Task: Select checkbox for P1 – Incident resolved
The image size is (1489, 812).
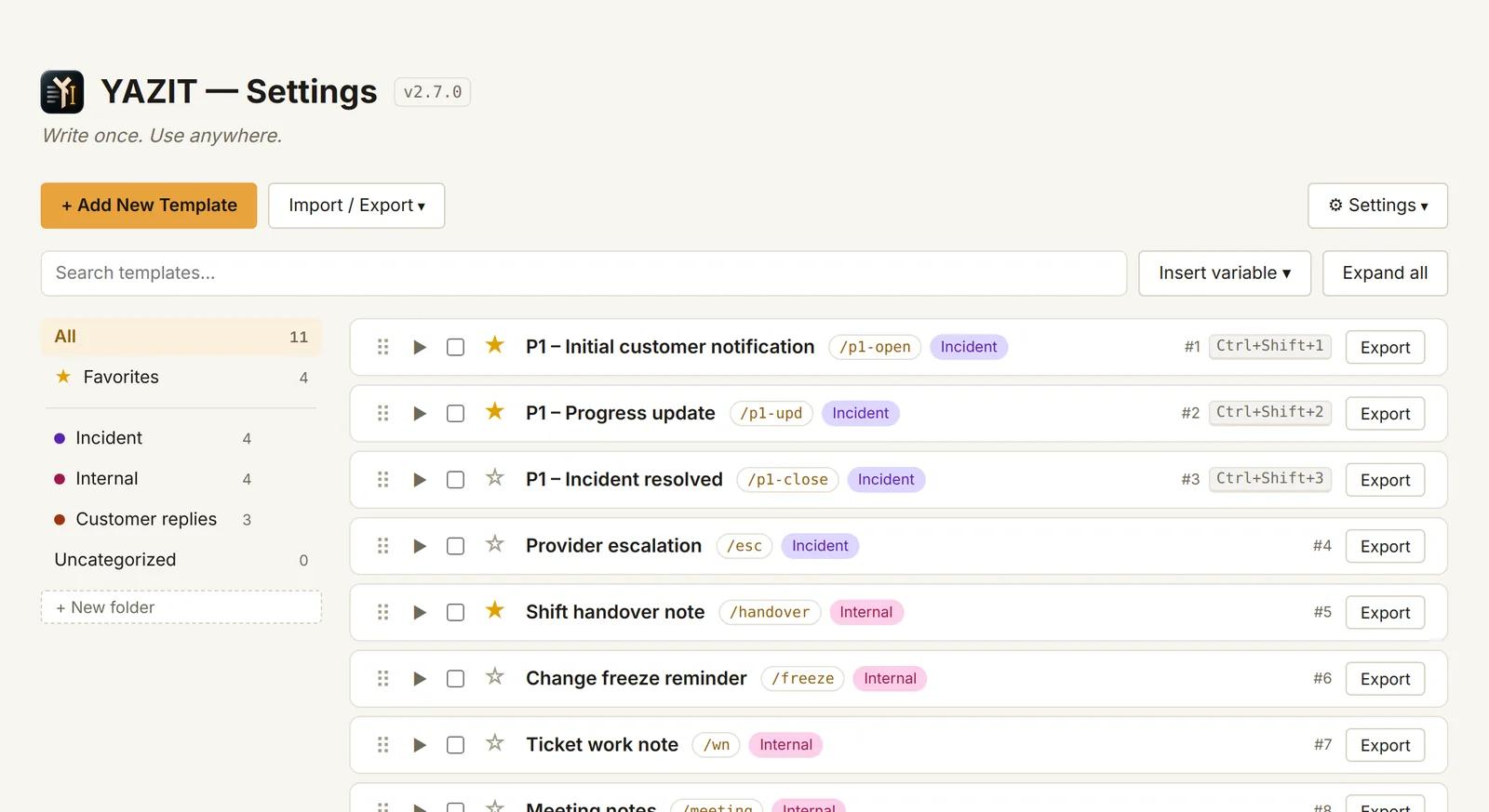Action: click(455, 480)
